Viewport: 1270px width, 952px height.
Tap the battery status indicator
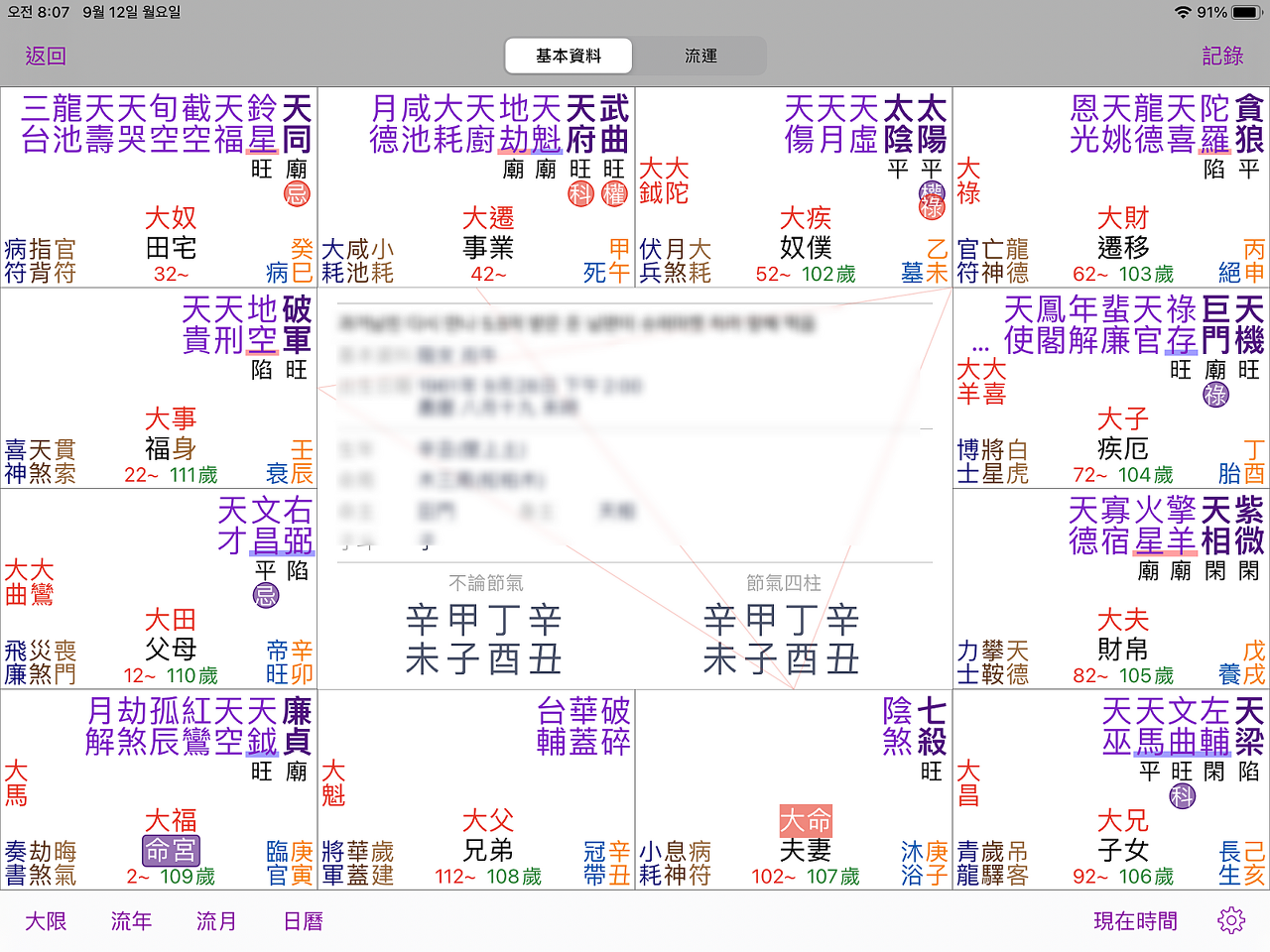click(1247, 12)
